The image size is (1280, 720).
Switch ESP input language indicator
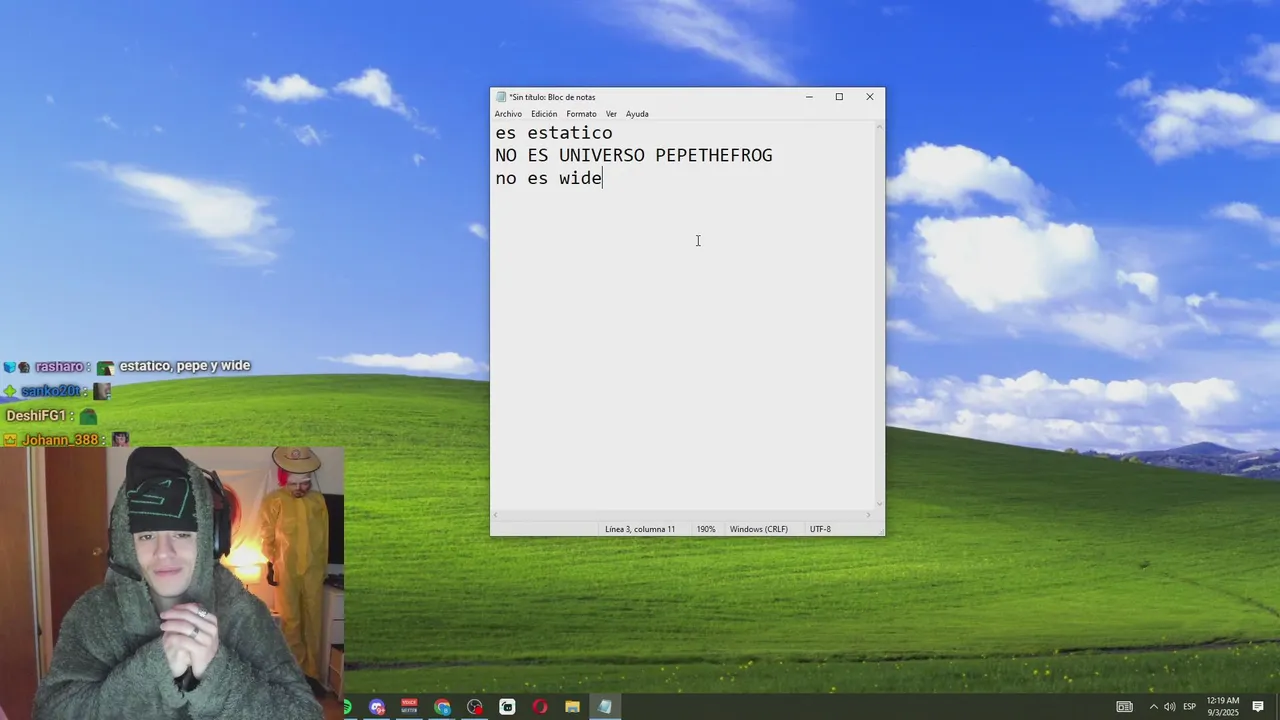click(x=1189, y=707)
